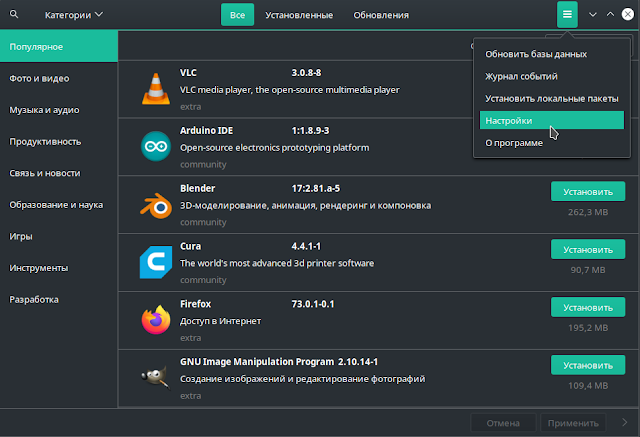Select the Arduino IDE logo icon
The height and width of the screenshot is (437, 640).
(156, 146)
